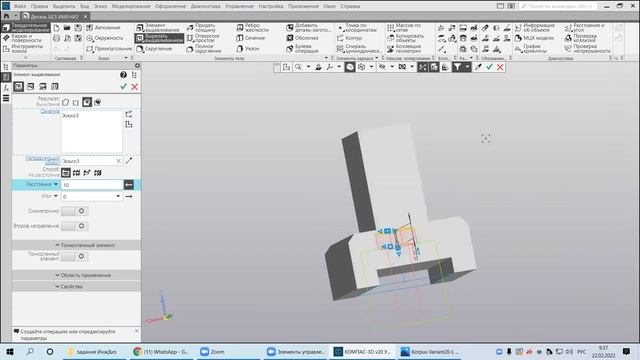The height and width of the screenshot is (360, 640).
Task: Open 'Расстояние и угол' measurement tool
Action: 585,28
